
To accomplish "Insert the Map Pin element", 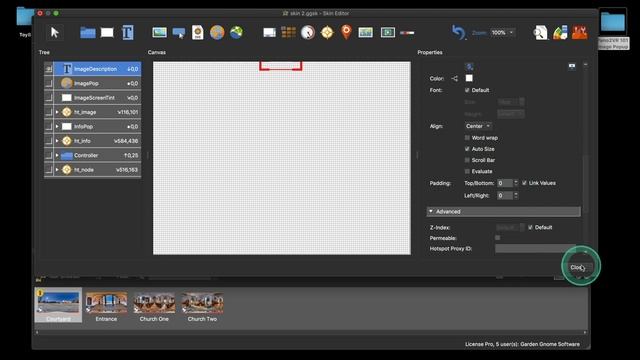I will click(346, 32).
